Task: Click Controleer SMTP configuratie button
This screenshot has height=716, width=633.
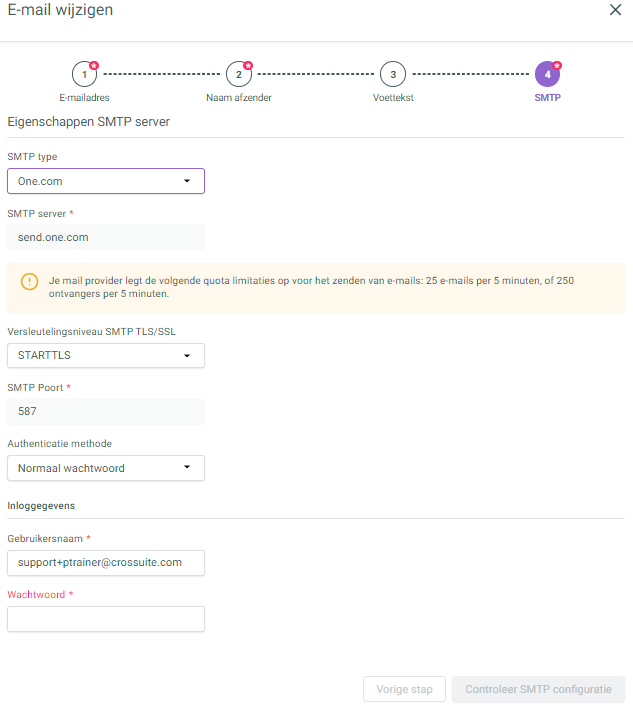Action: 538,689
